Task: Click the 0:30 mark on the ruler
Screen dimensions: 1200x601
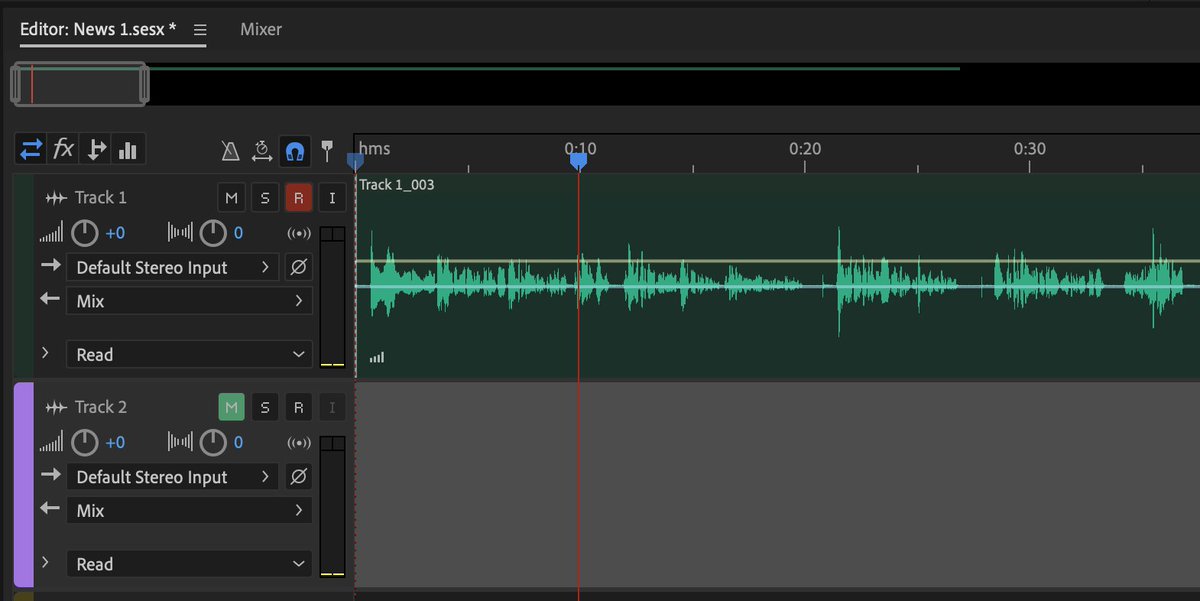Action: 1030,148
